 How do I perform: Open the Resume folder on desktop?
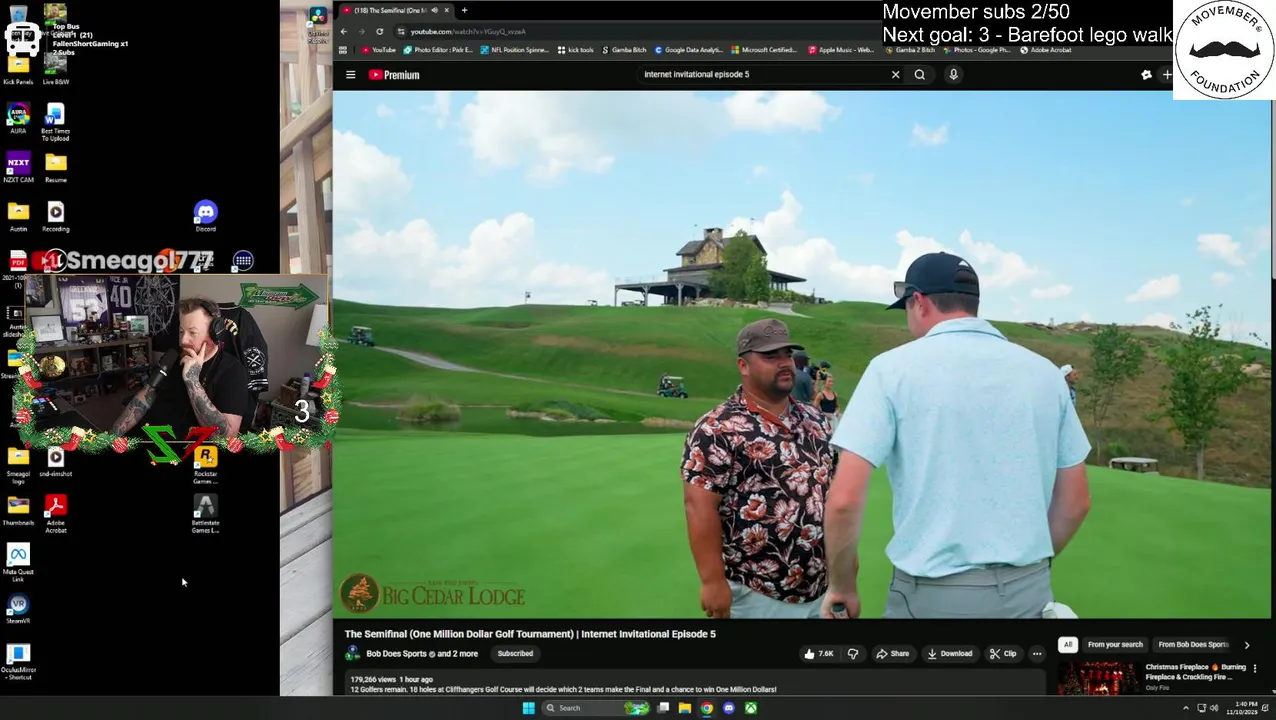pyautogui.click(x=56, y=167)
